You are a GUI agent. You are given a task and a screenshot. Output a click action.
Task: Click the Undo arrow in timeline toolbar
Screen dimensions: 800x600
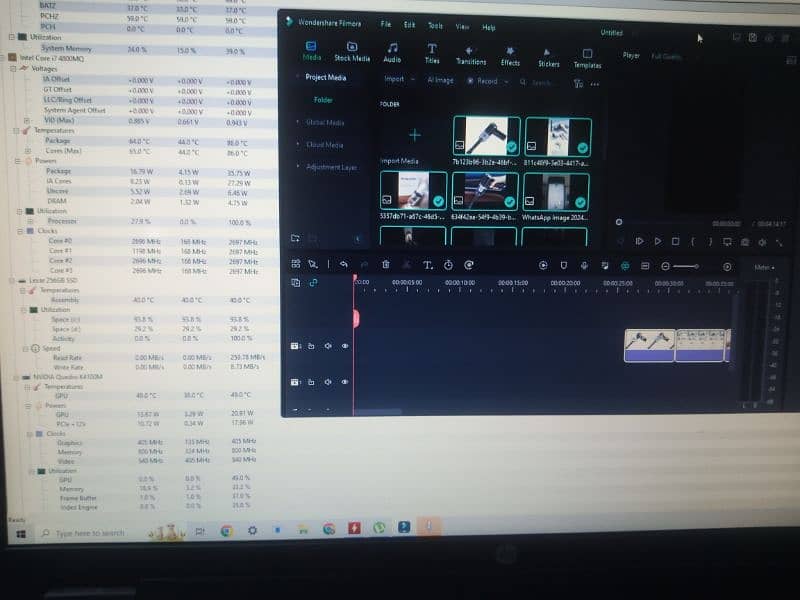click(343, 264)
